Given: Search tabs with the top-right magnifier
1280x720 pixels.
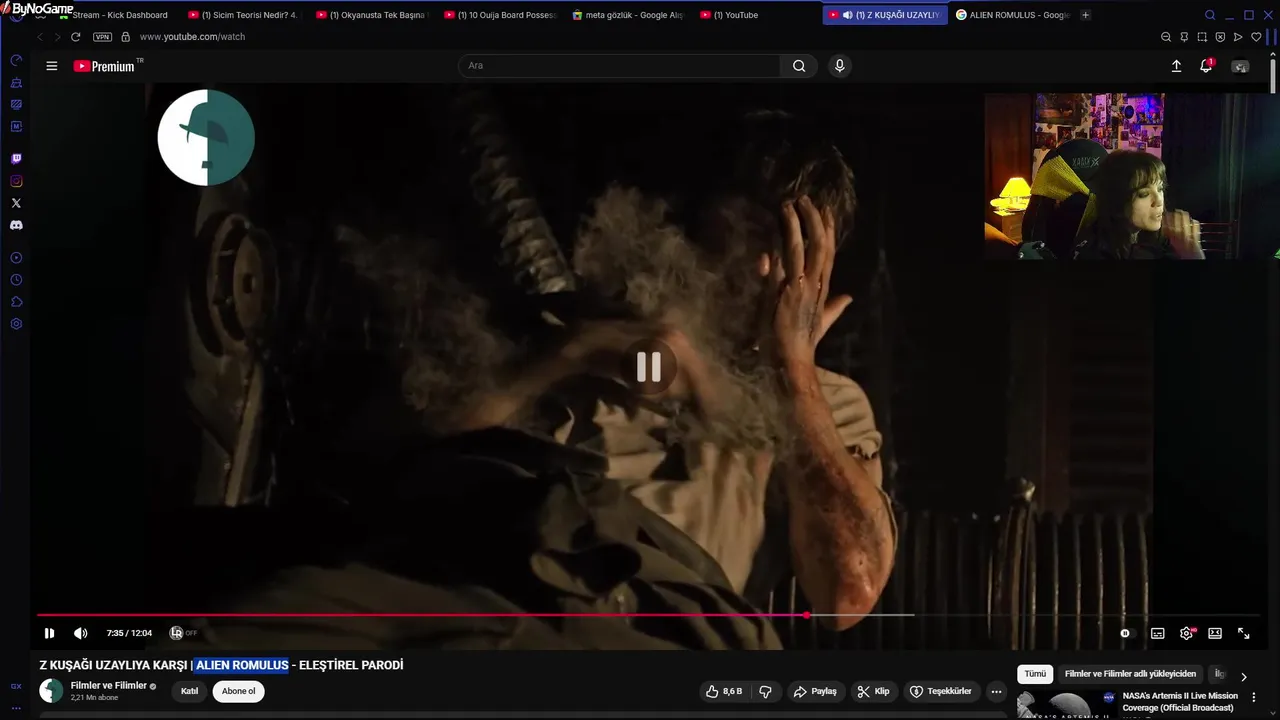Looking at the screenshot, I should (1210, 15).
